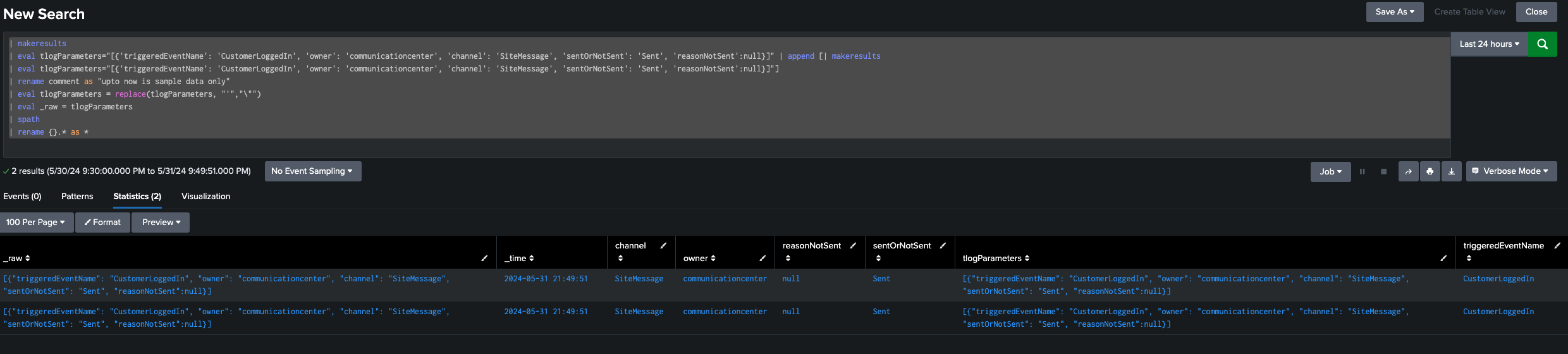Print the search results
1568x354 pixels.
1430,172
